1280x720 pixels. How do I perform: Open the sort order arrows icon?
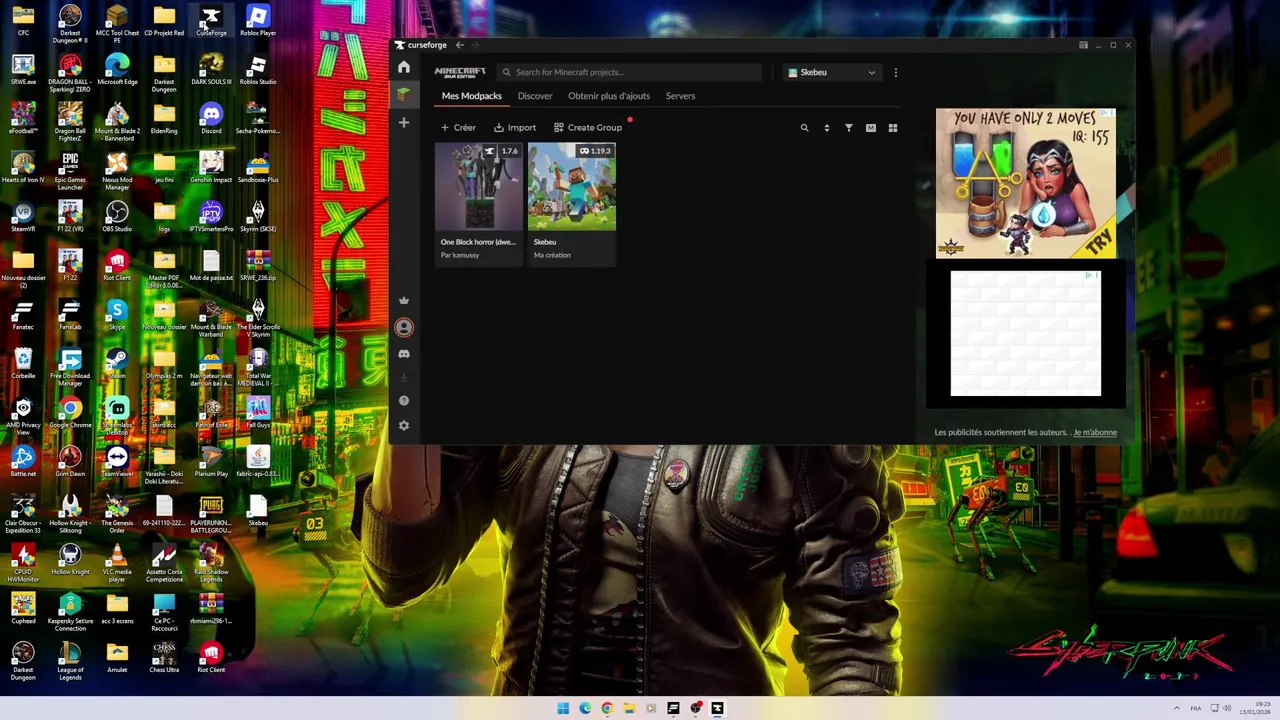click(x=826, y=128)
